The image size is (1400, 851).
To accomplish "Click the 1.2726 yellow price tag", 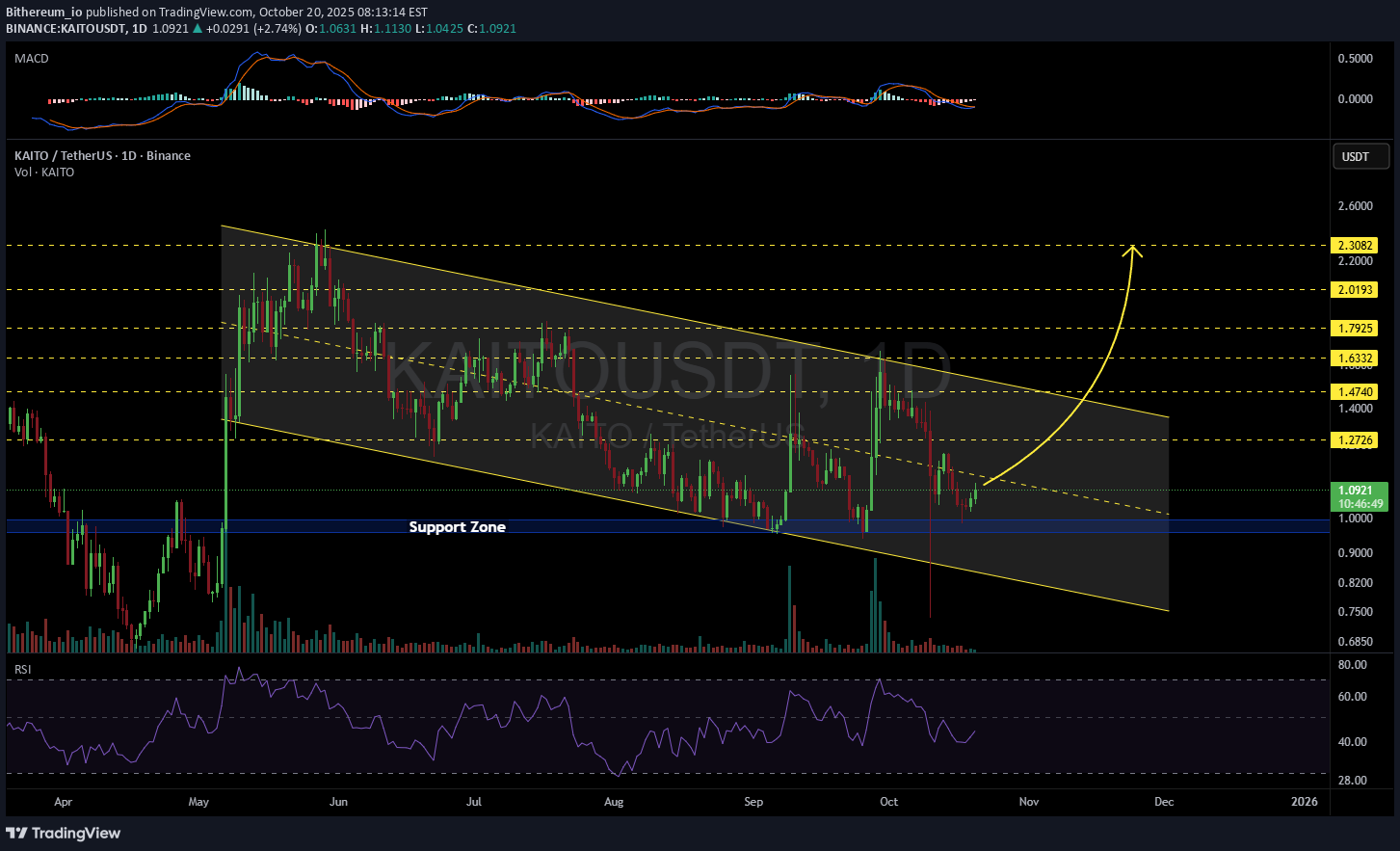I will (x=1354, y=440).
